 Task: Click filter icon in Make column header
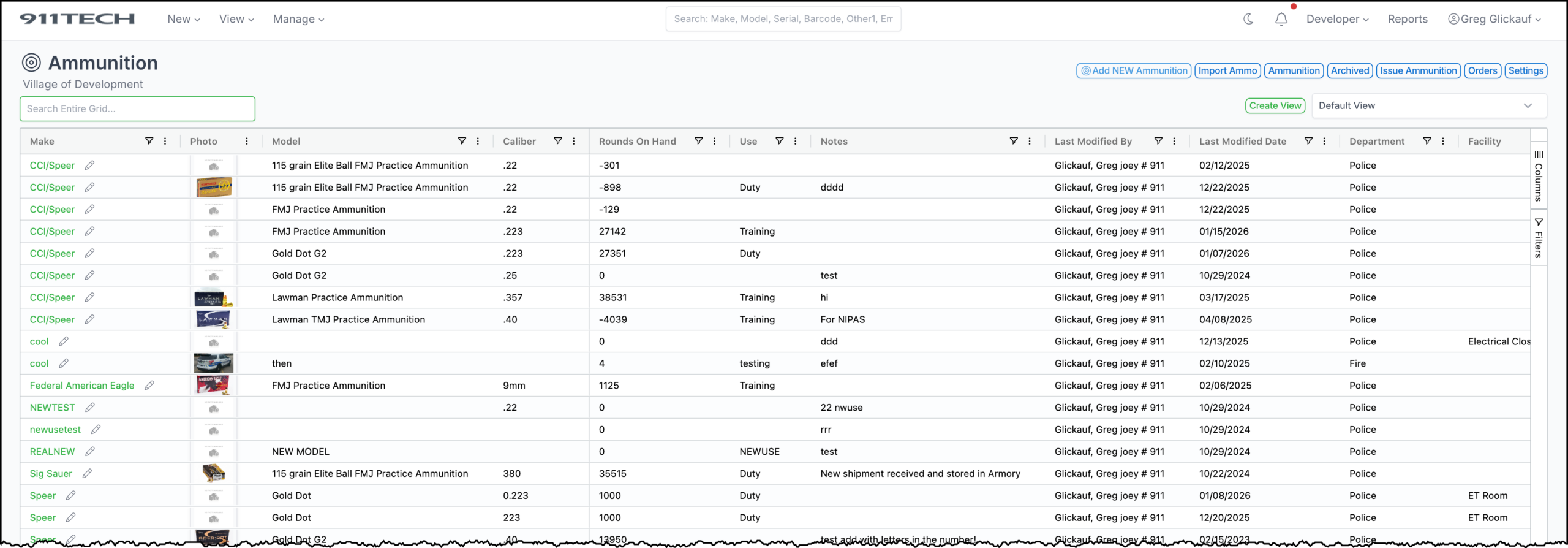(x=149, y=141)
